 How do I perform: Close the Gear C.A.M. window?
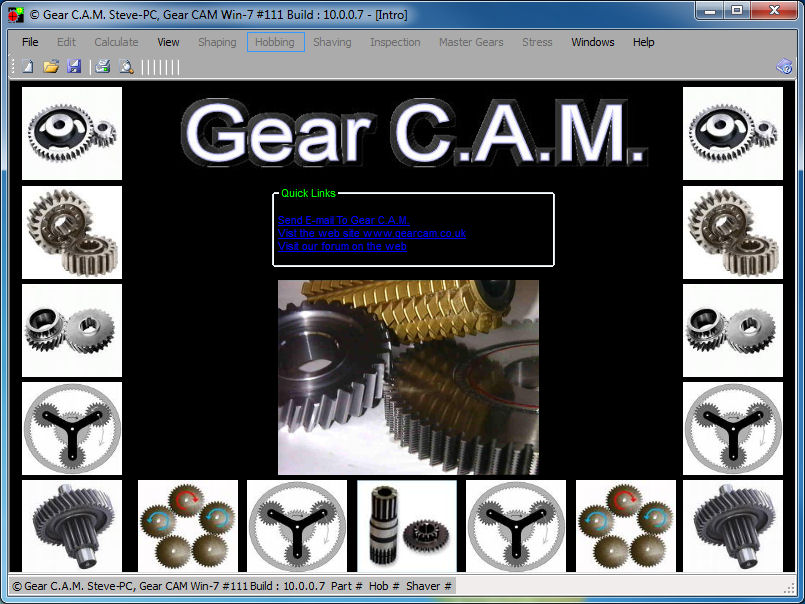click(774, 10)
